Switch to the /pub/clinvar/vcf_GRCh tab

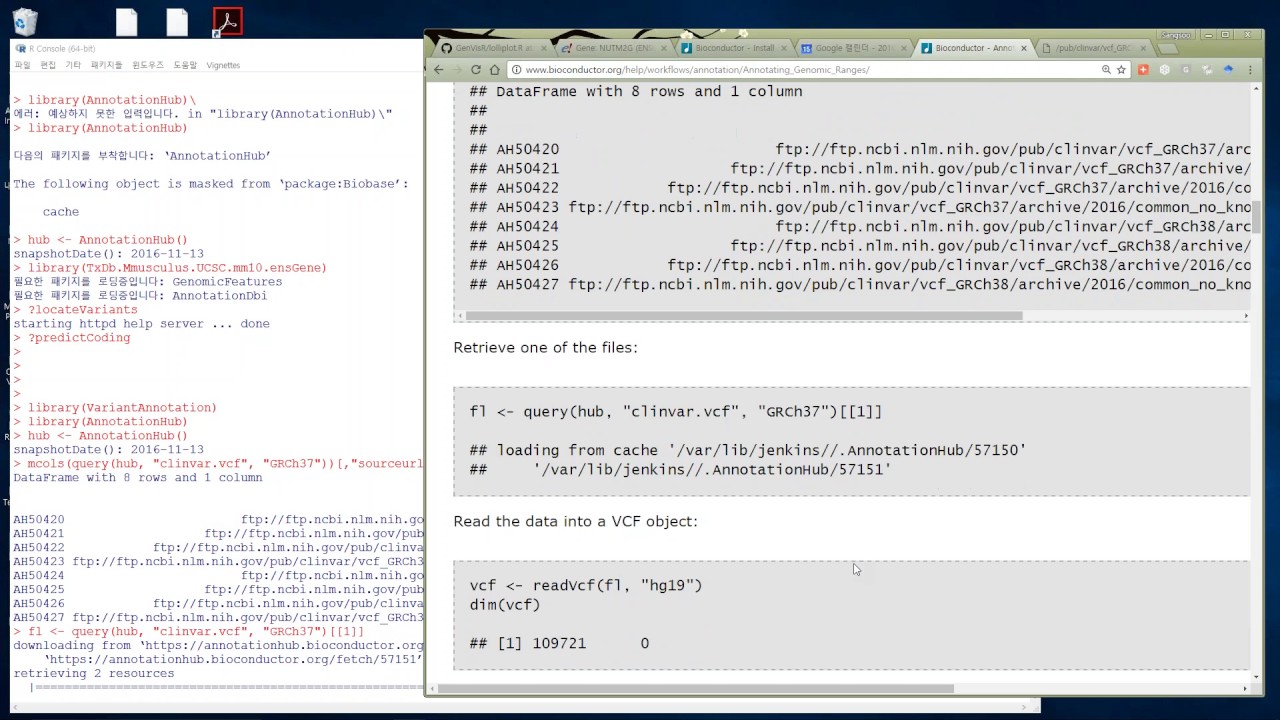click(1093, 48)
